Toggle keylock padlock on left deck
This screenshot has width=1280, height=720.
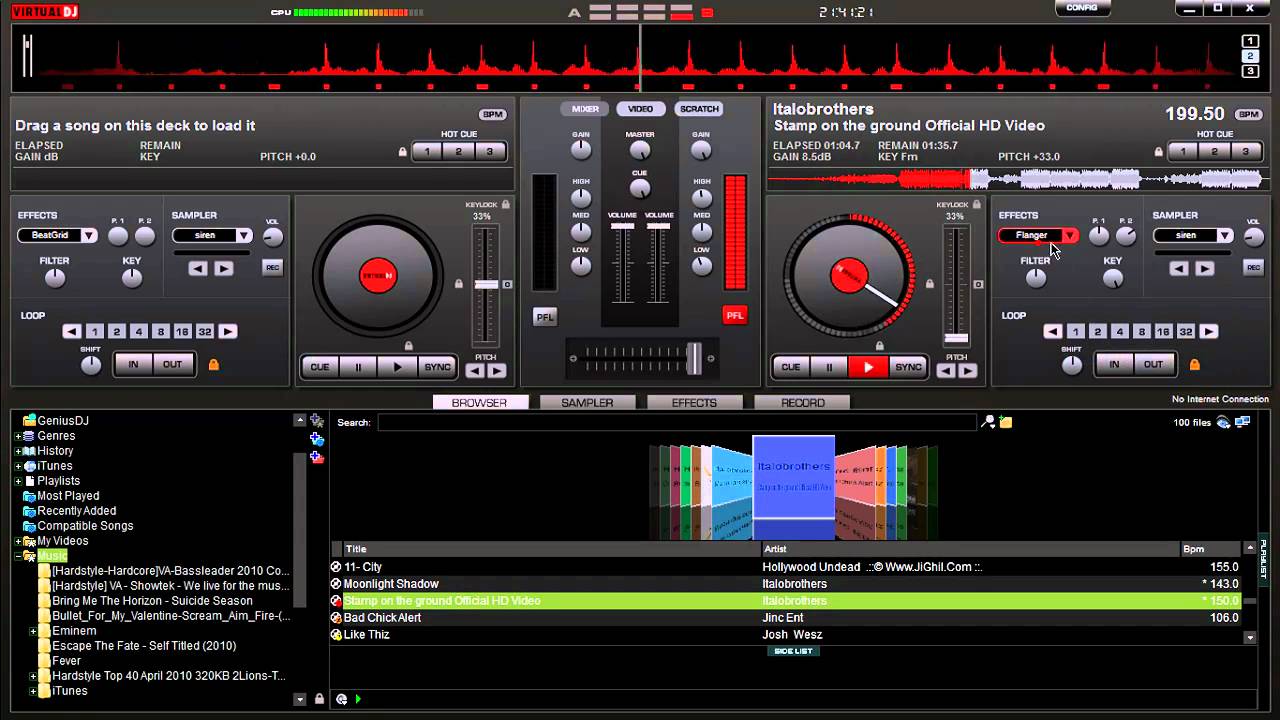coord(506,204)
